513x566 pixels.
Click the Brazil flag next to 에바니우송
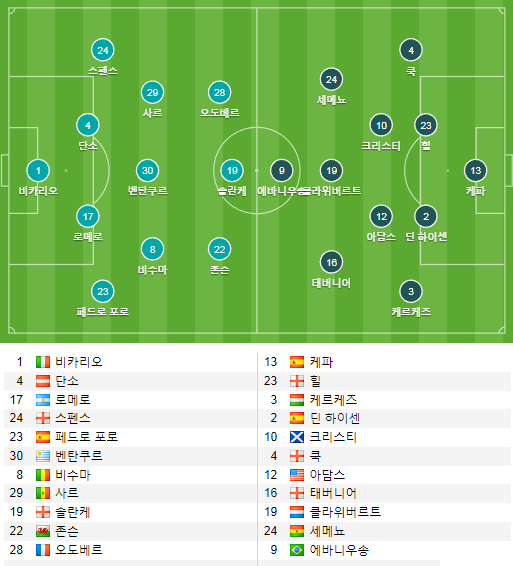click(297, 550)
